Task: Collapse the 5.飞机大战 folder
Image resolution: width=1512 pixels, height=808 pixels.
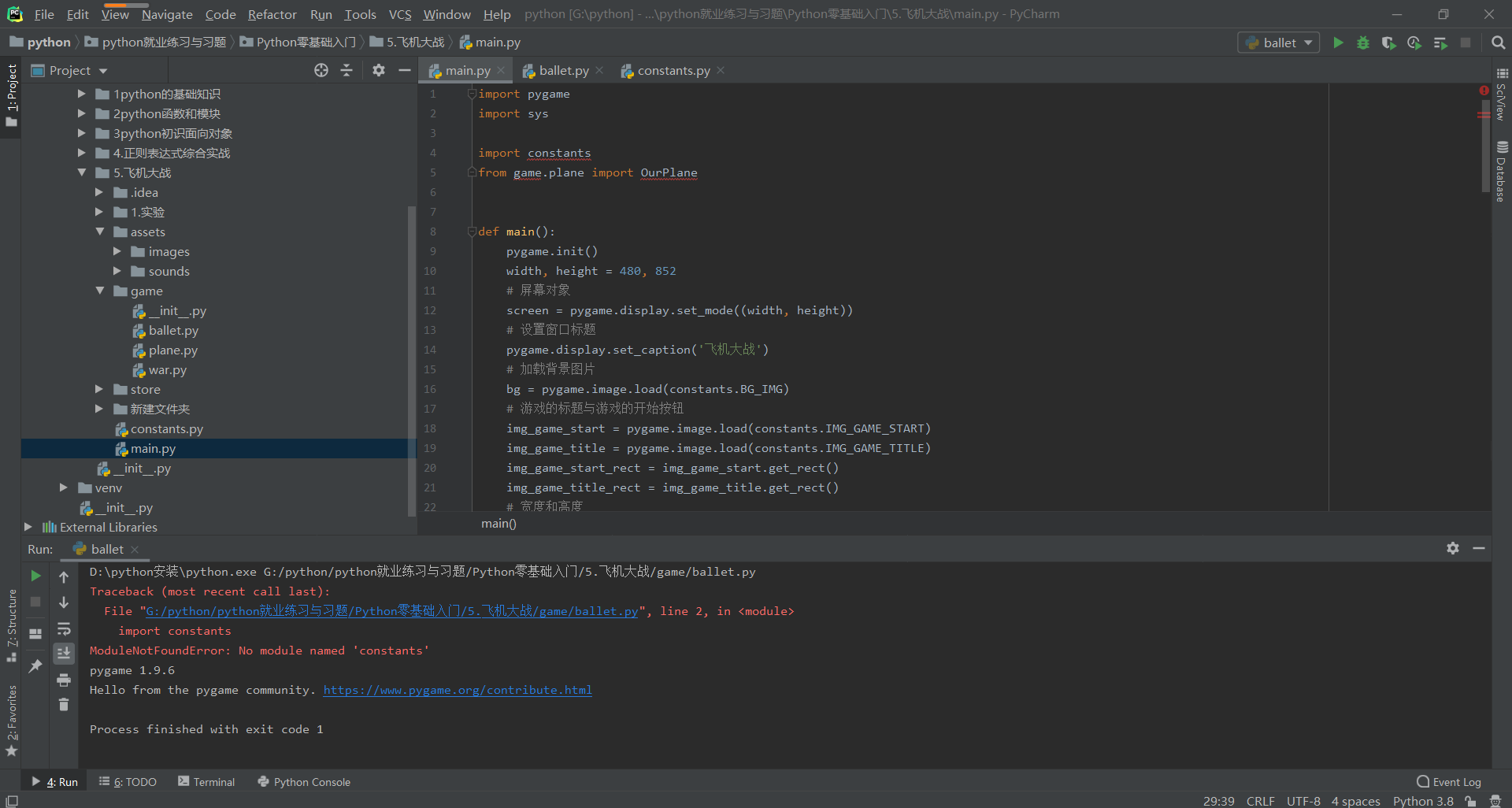Action: tap(82, 172)
